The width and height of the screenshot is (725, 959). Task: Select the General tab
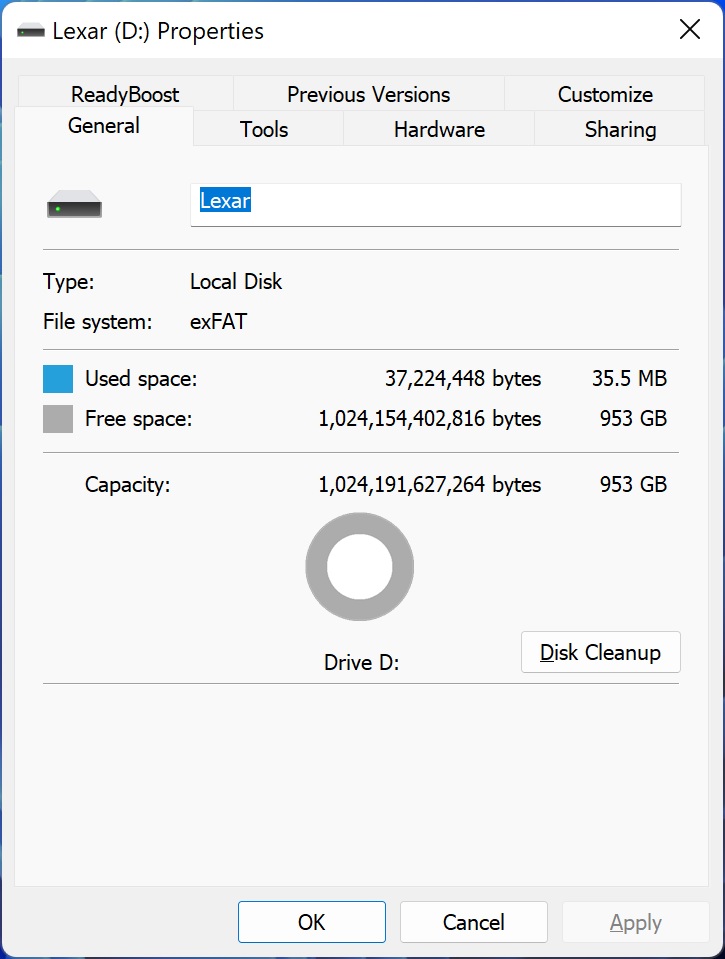pos(104,126)
